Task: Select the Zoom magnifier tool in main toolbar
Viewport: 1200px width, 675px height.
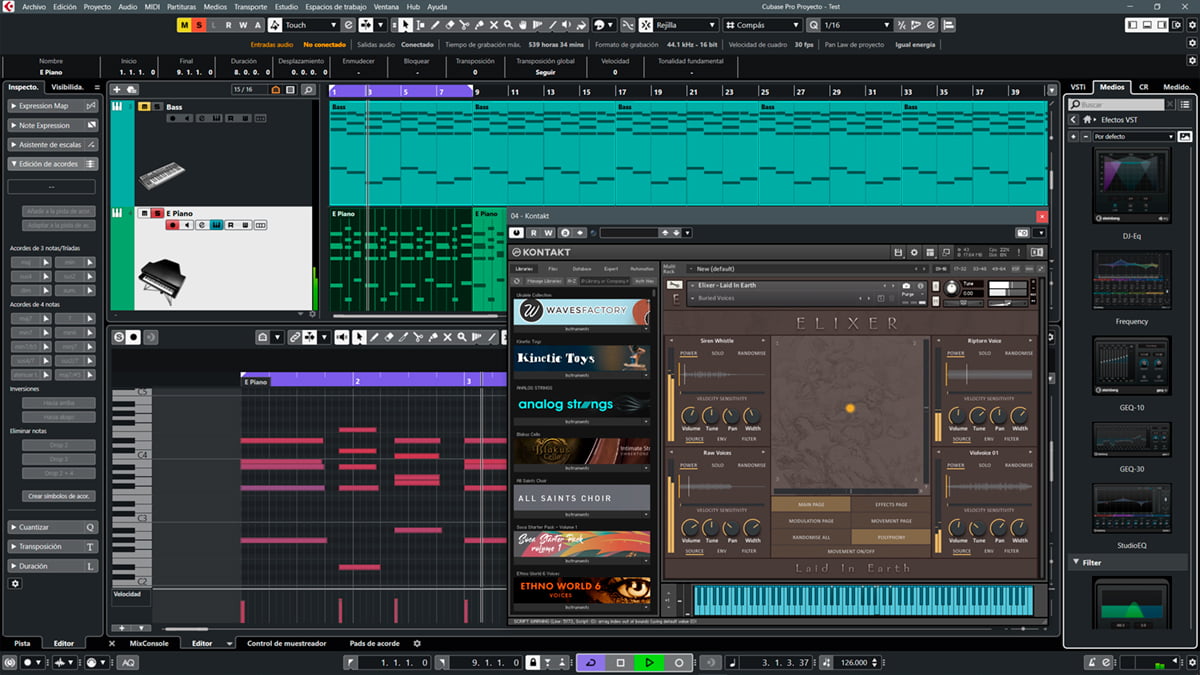Action: pyautogui.click(x=509, y=24)
